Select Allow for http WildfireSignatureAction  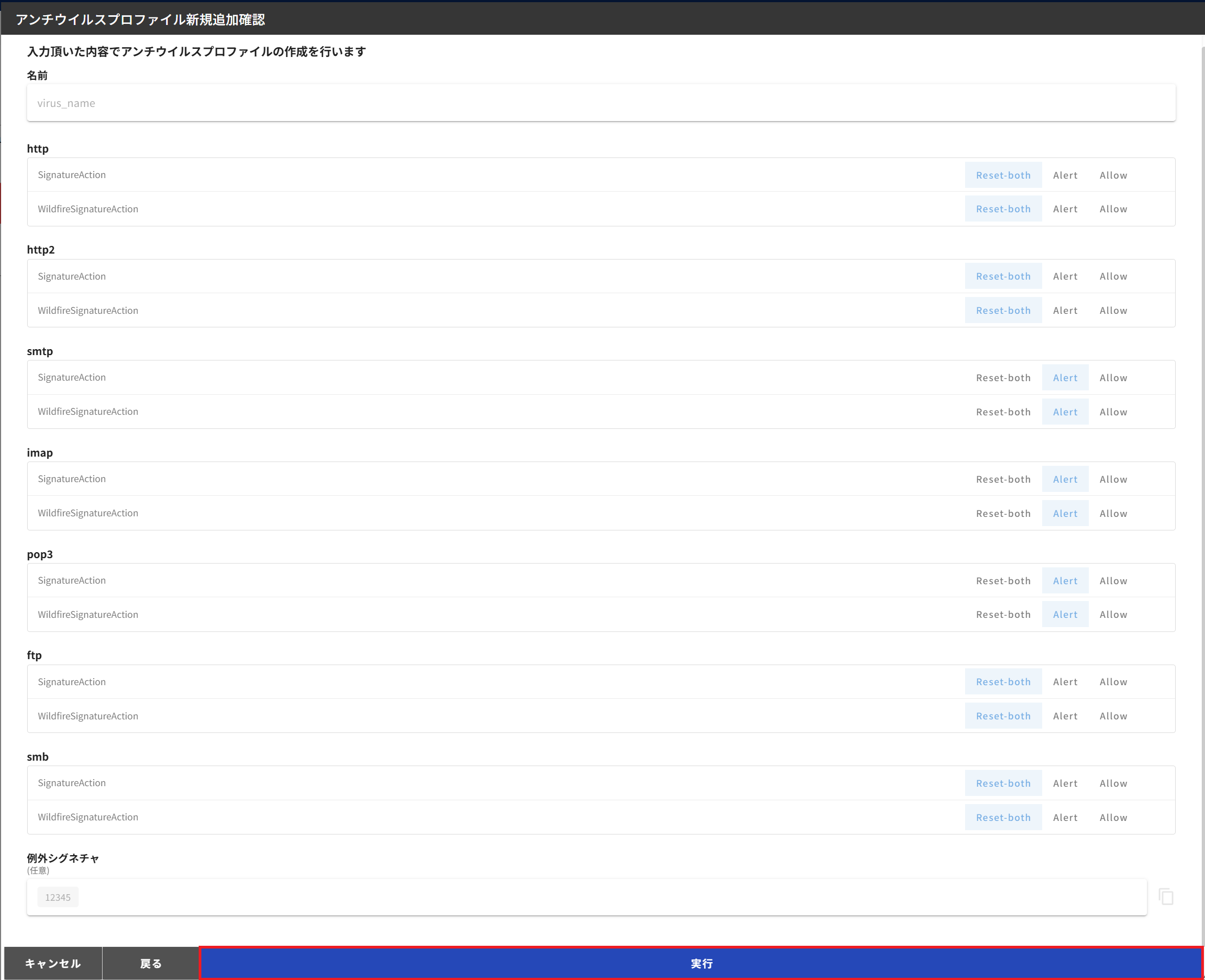click(1112, 209)
